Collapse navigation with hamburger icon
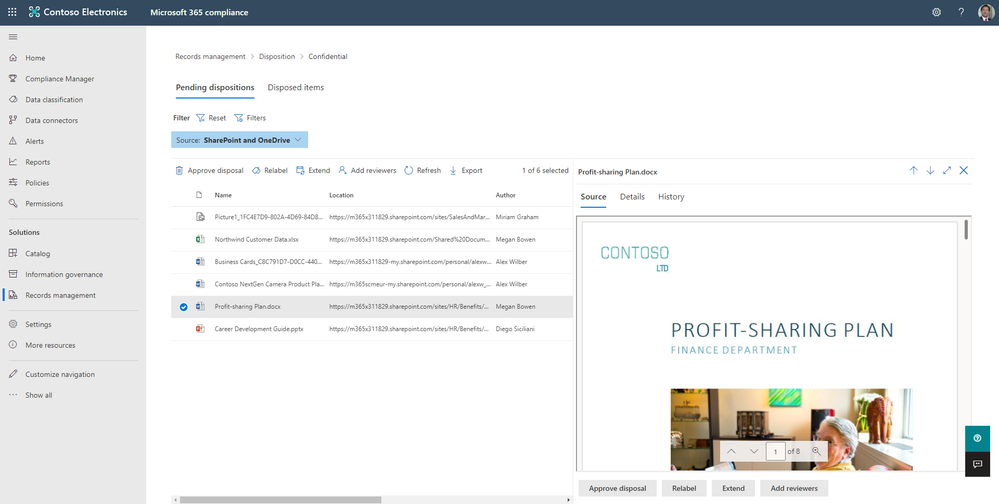Viewport: 999px width, 504px height. point(13,37)
